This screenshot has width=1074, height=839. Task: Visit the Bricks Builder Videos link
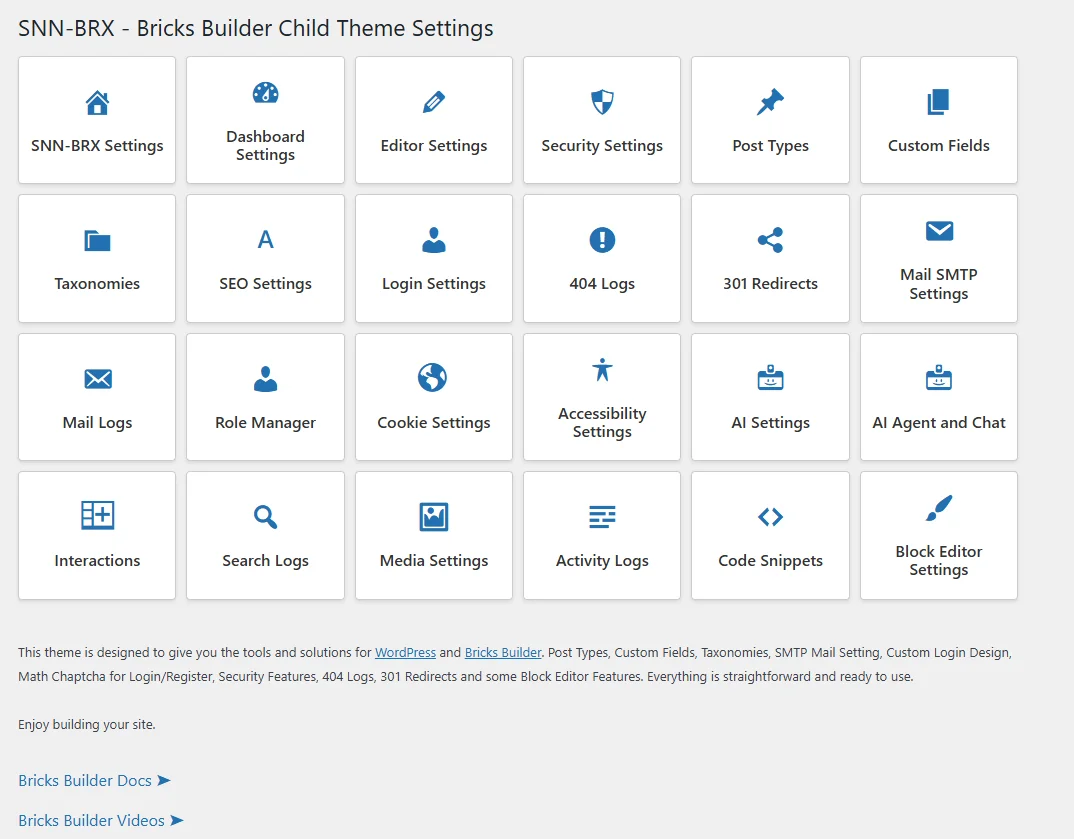tap(100, 820)
